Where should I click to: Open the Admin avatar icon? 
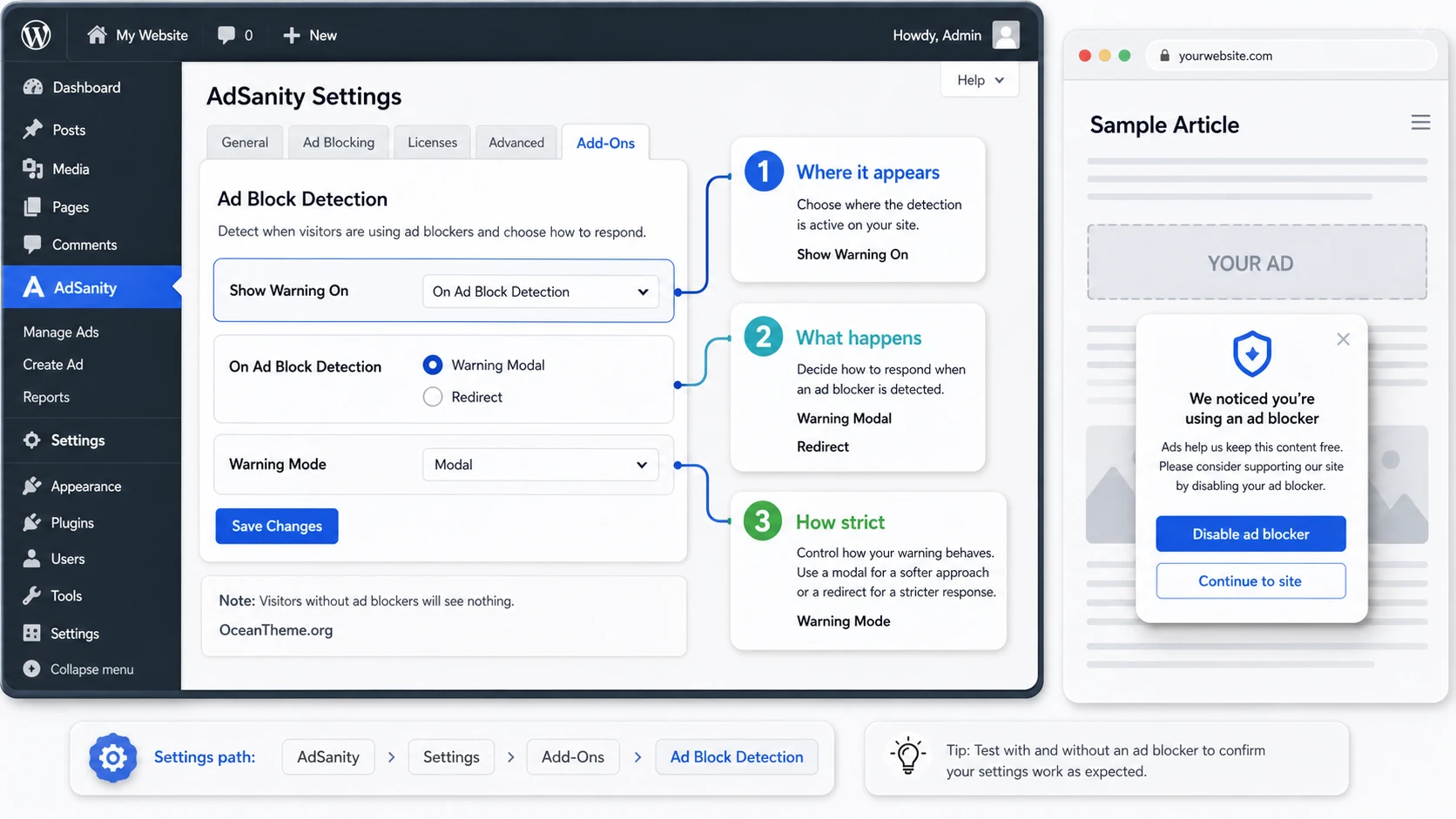coord(1006,35)
